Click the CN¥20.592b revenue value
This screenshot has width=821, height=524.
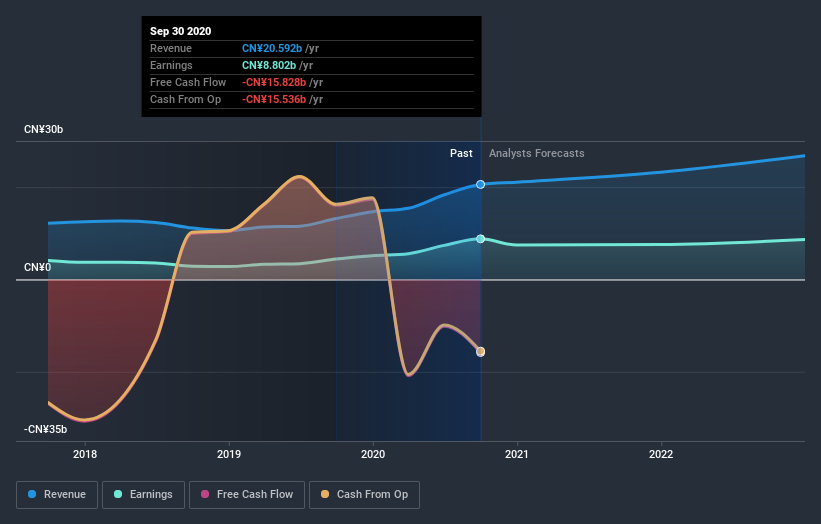[x=272, y=48]
